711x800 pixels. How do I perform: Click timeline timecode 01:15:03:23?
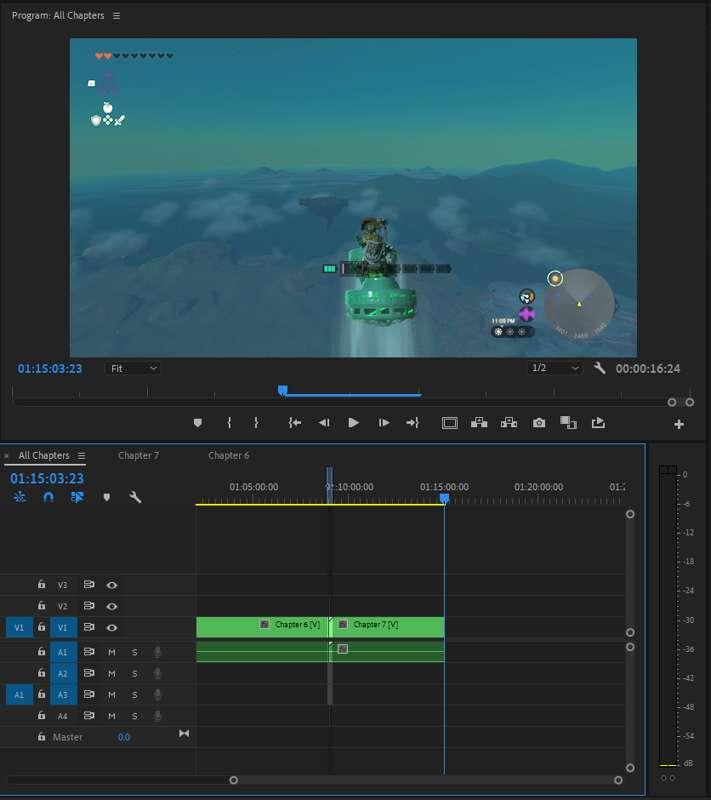[x=47, y=479]
